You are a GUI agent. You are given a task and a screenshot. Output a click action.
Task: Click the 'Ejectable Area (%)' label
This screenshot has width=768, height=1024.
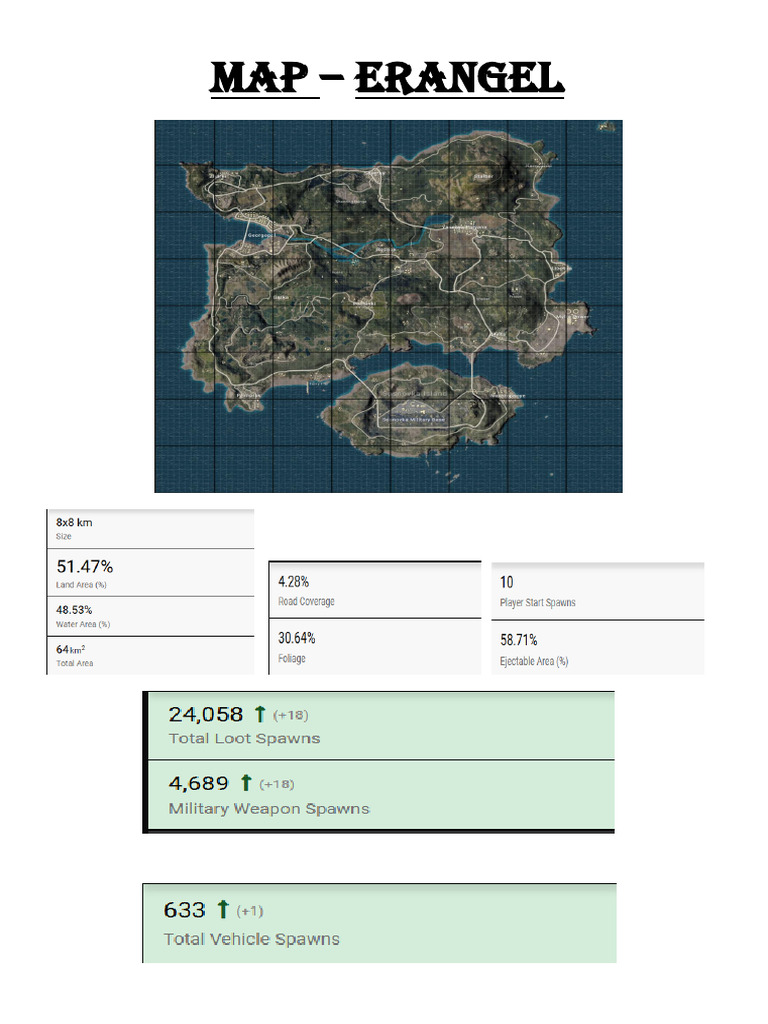534,661
